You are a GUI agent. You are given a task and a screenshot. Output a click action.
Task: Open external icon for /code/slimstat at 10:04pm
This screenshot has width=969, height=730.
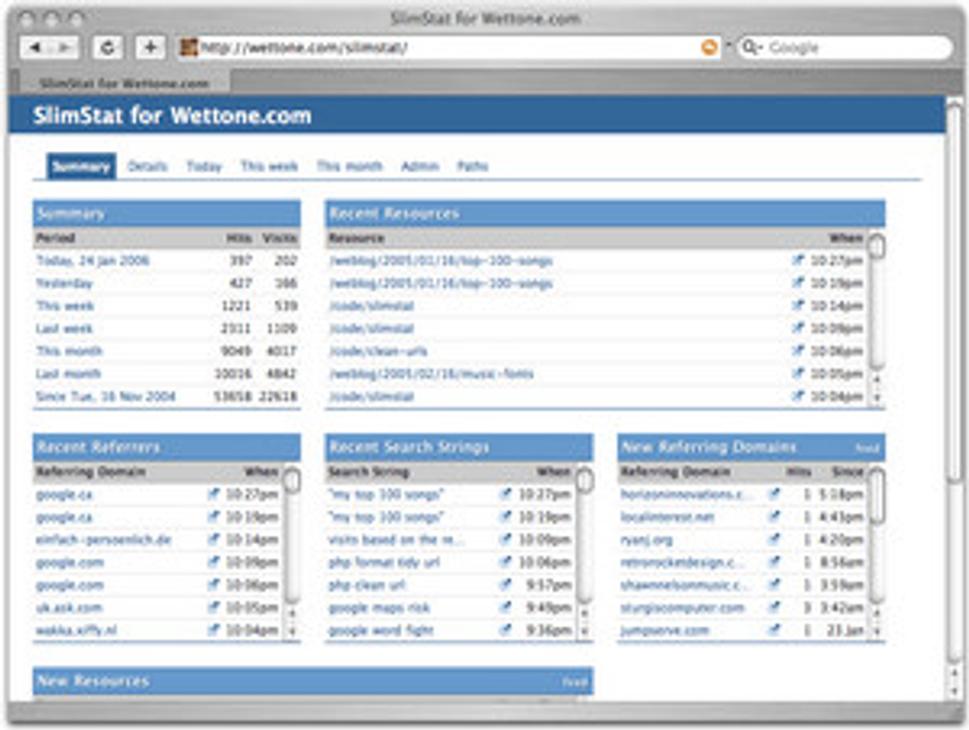[x=798, y=396]
